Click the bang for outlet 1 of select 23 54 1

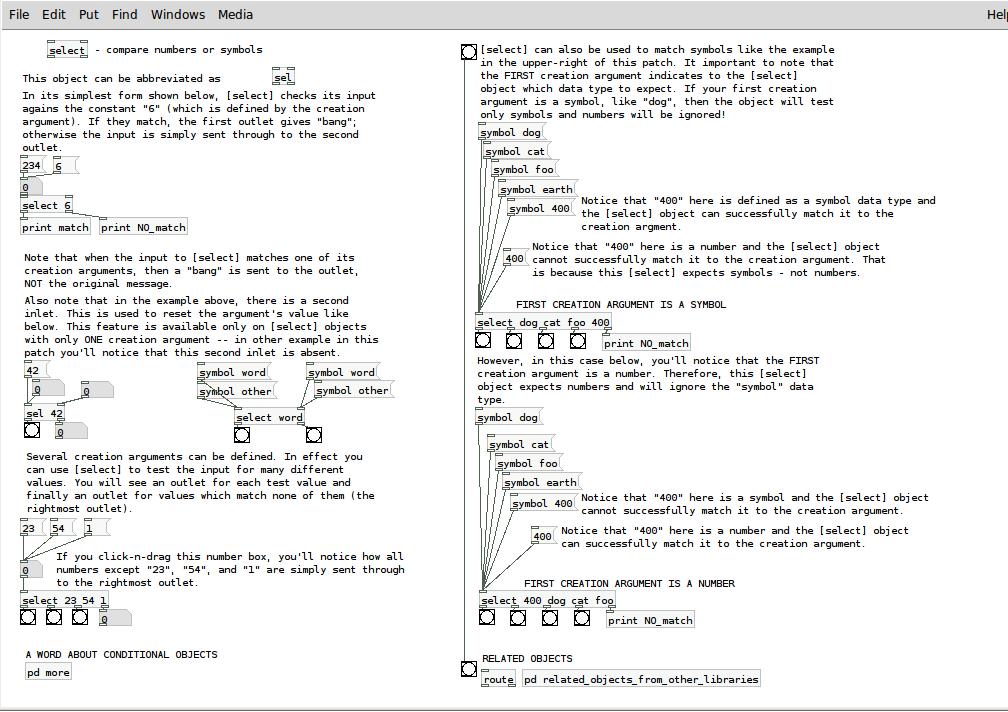coord(80,617)
